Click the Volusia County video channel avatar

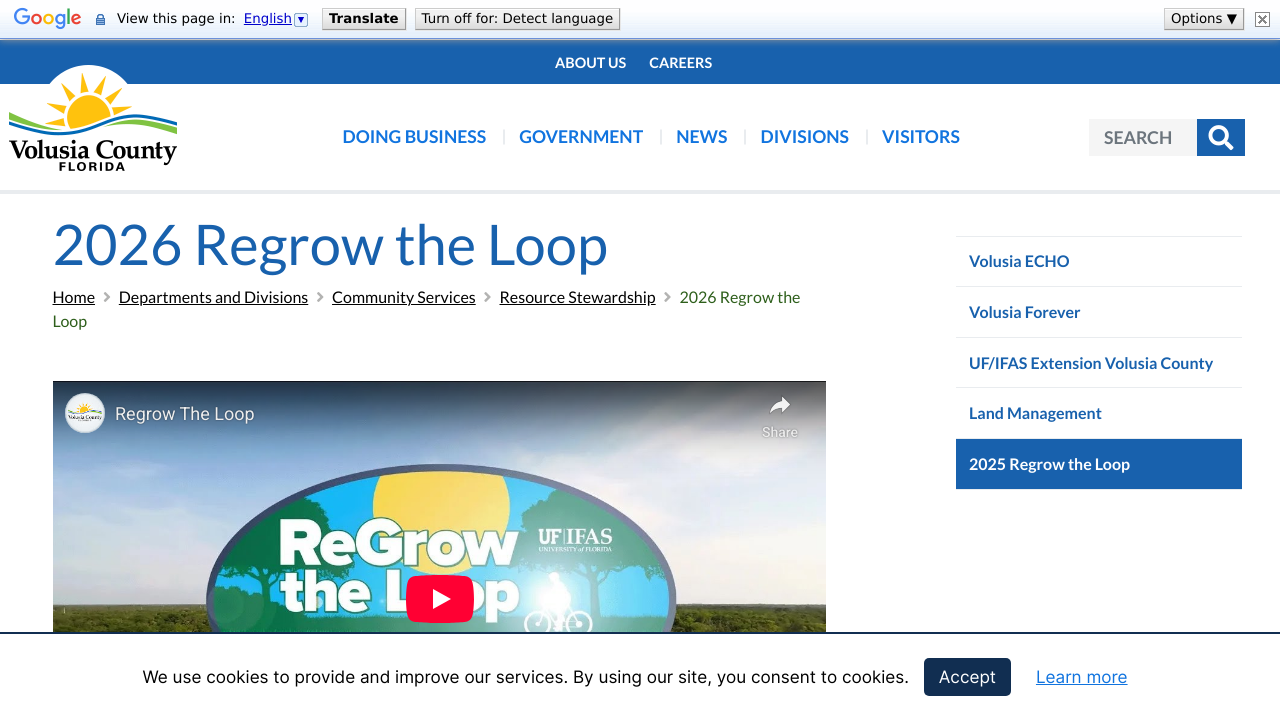85,413
